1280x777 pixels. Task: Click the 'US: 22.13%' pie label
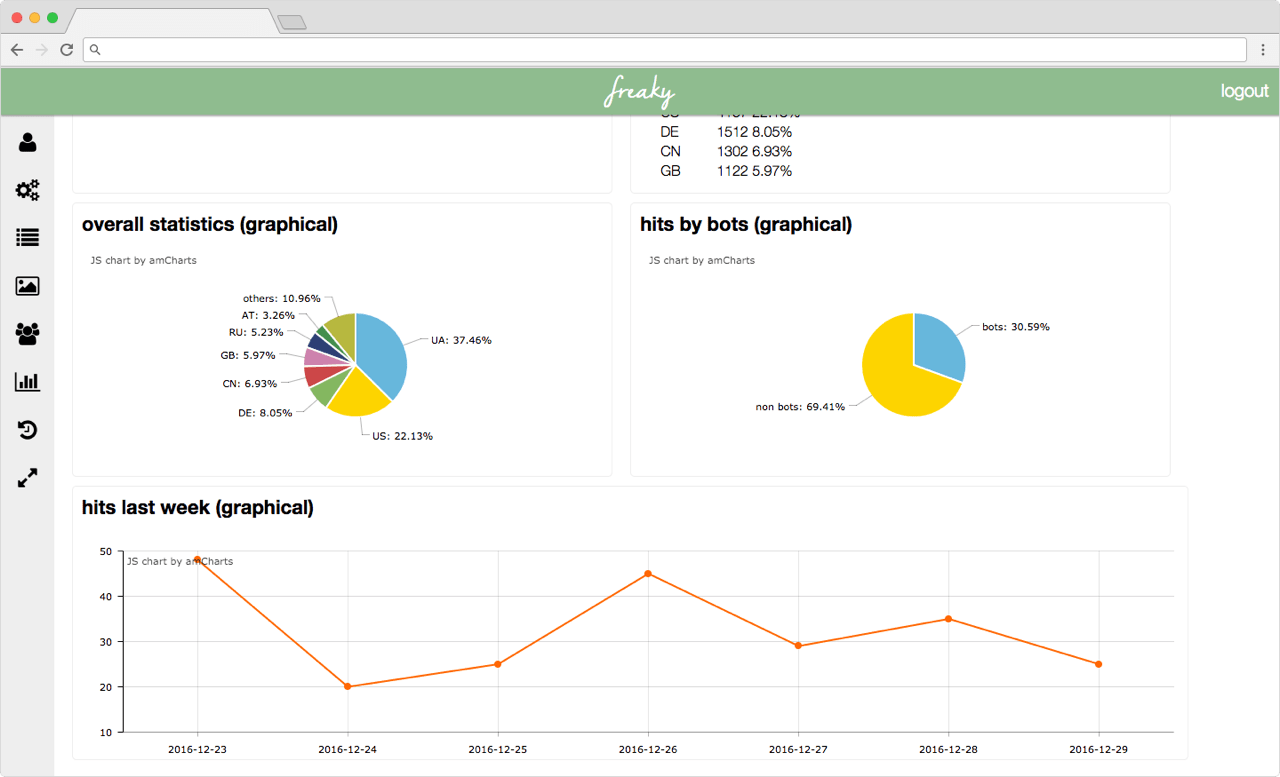402,436
